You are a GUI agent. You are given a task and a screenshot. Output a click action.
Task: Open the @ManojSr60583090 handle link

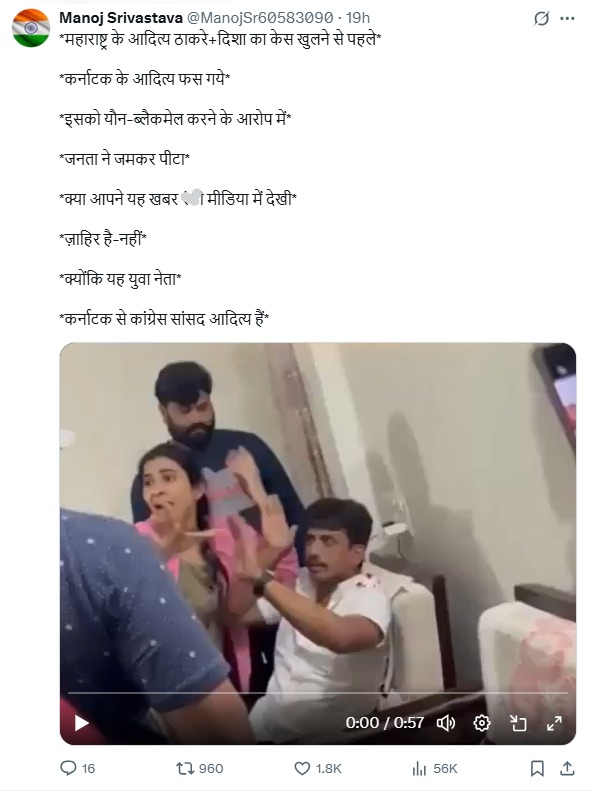(x=260, y=18)
